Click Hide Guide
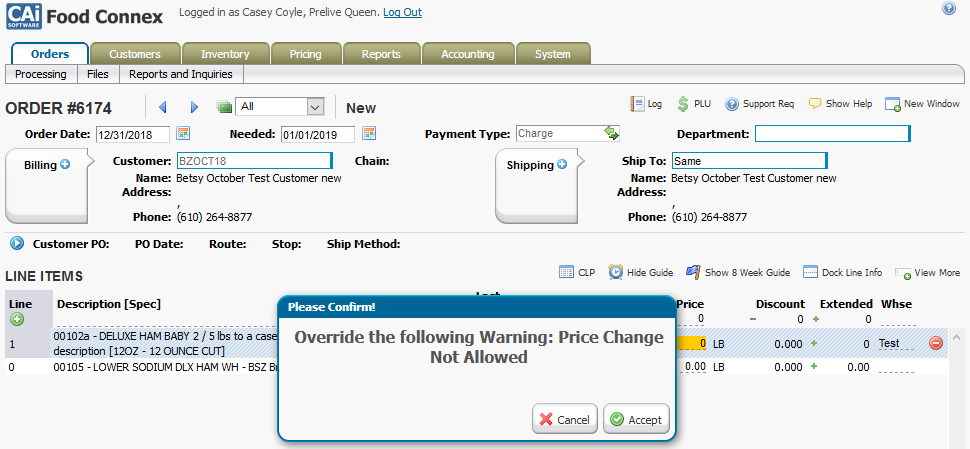This screenshot has width=970, height=449. (640, 272)
